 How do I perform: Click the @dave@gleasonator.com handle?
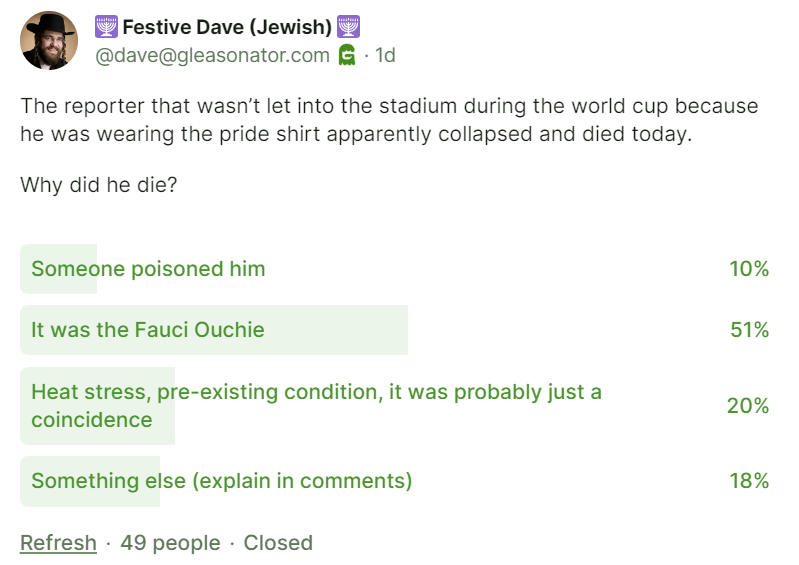(x=212, y=55)
